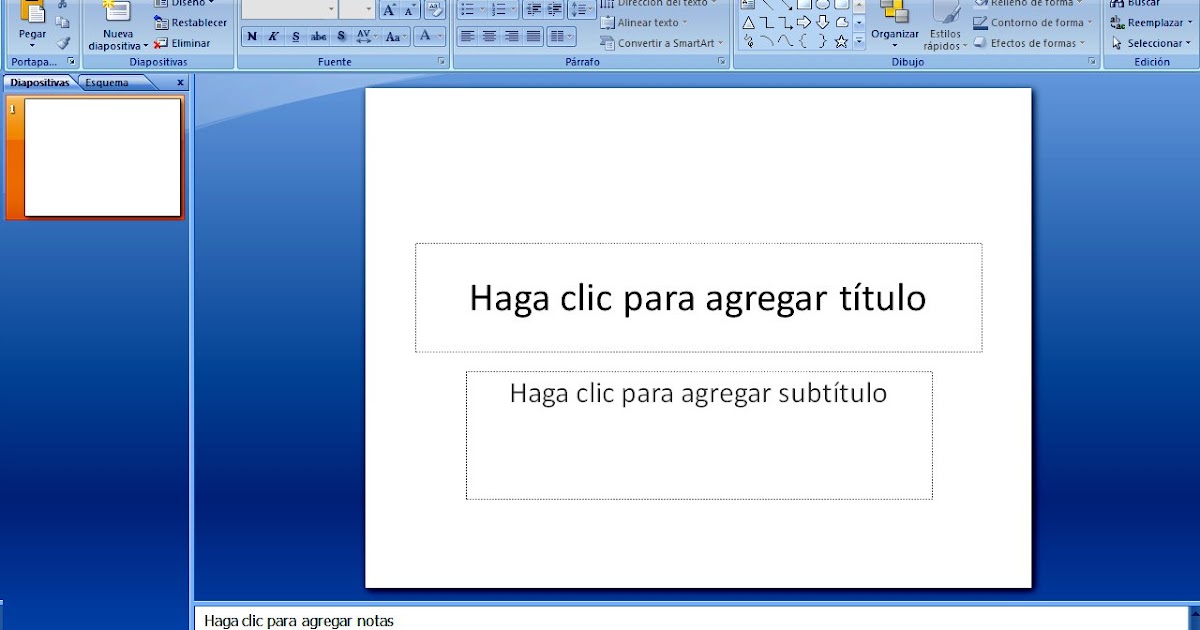
Task: Select the star shape in the Dibujo gallery
Action: [842, 41]
